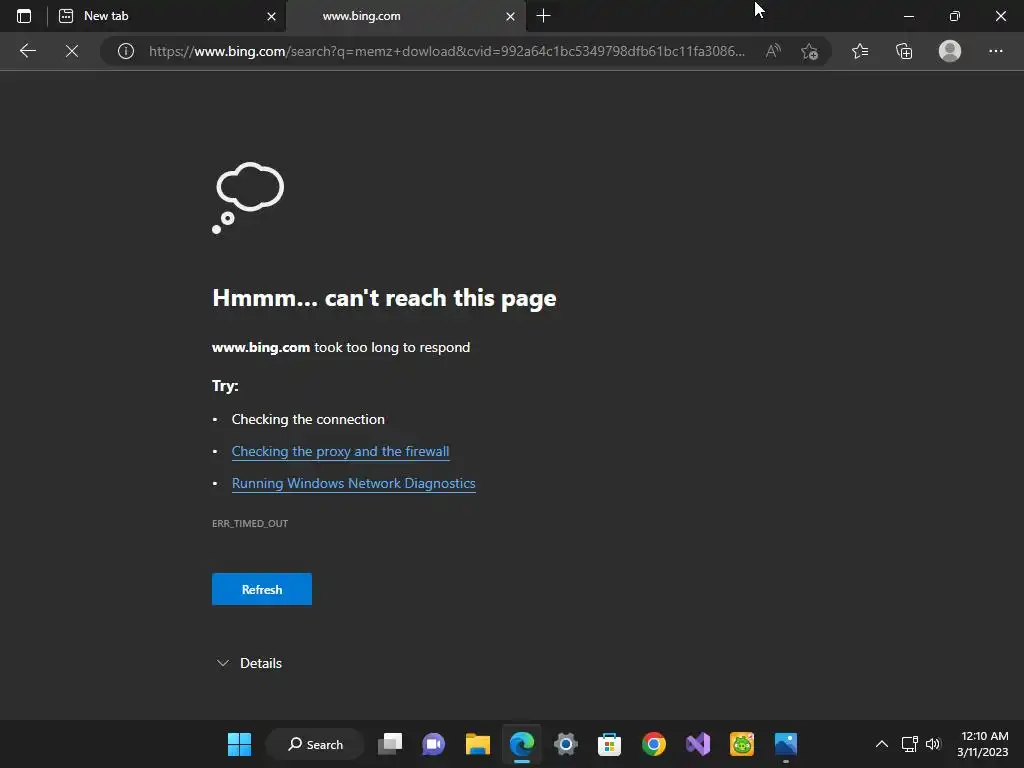Launch Microsoft Store from taskbar
Screen dimensions: 1024x768
[609, 744]
